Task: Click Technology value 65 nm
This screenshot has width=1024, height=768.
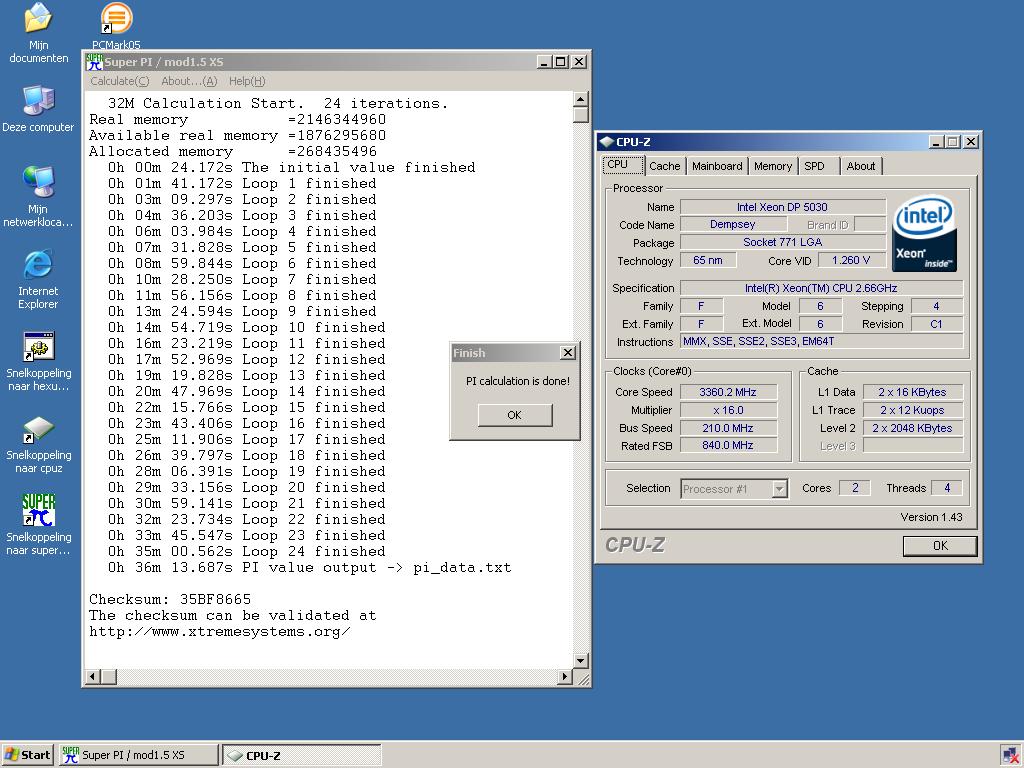Action: [708, 260]
